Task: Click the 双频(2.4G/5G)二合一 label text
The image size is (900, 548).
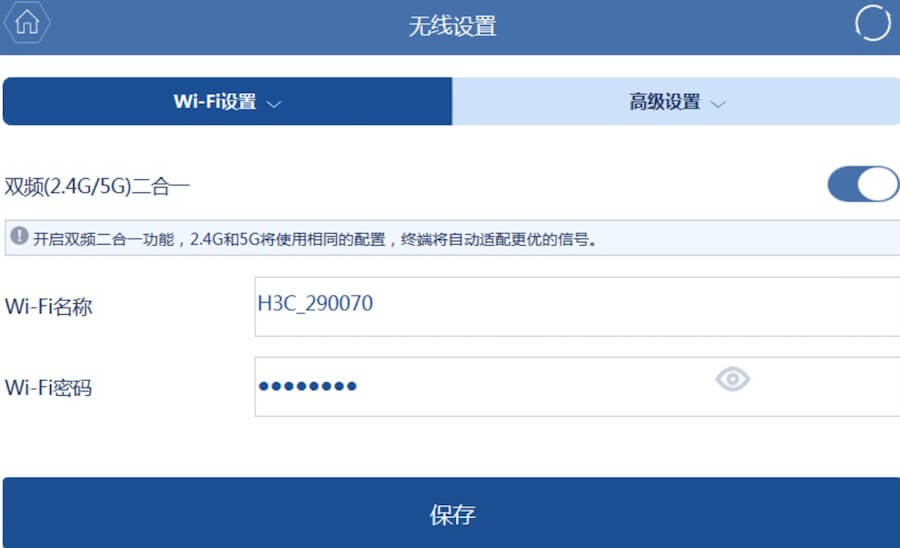Action: tap(97, 186)
